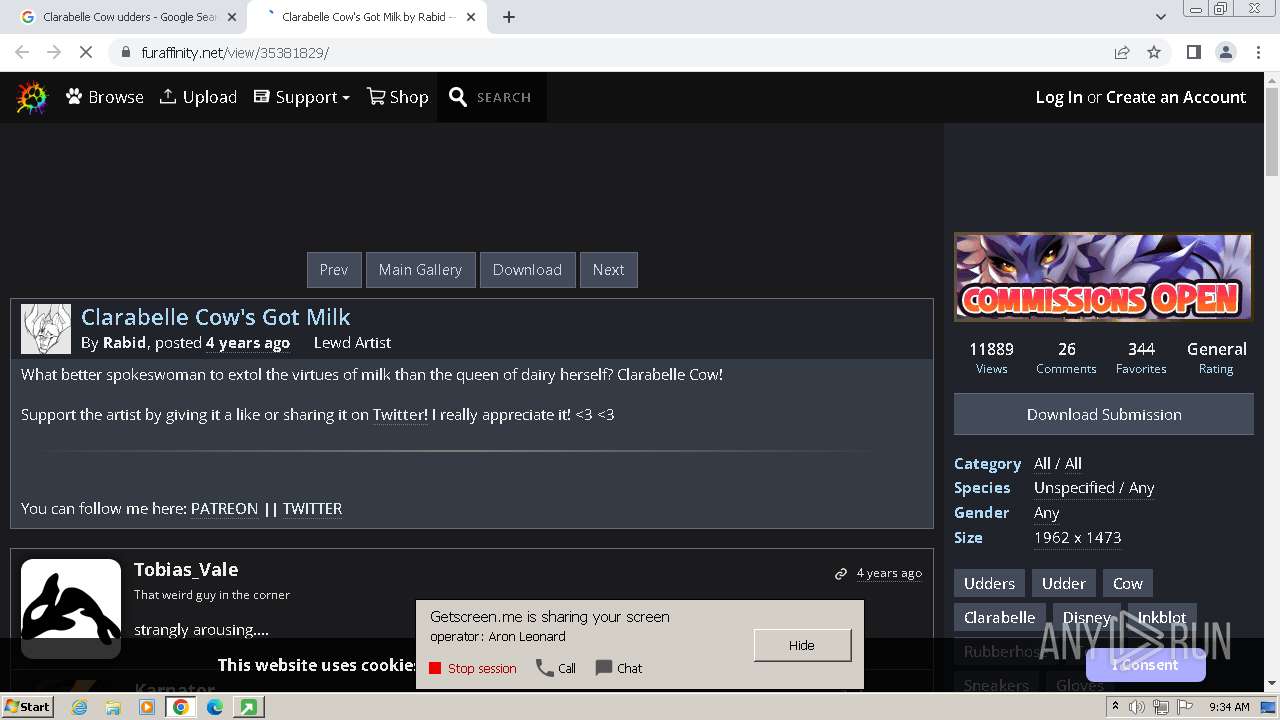Viewport: 1280px width, 720px height.
Task: Go back in browser history
Action: click(x=22, y=52)
